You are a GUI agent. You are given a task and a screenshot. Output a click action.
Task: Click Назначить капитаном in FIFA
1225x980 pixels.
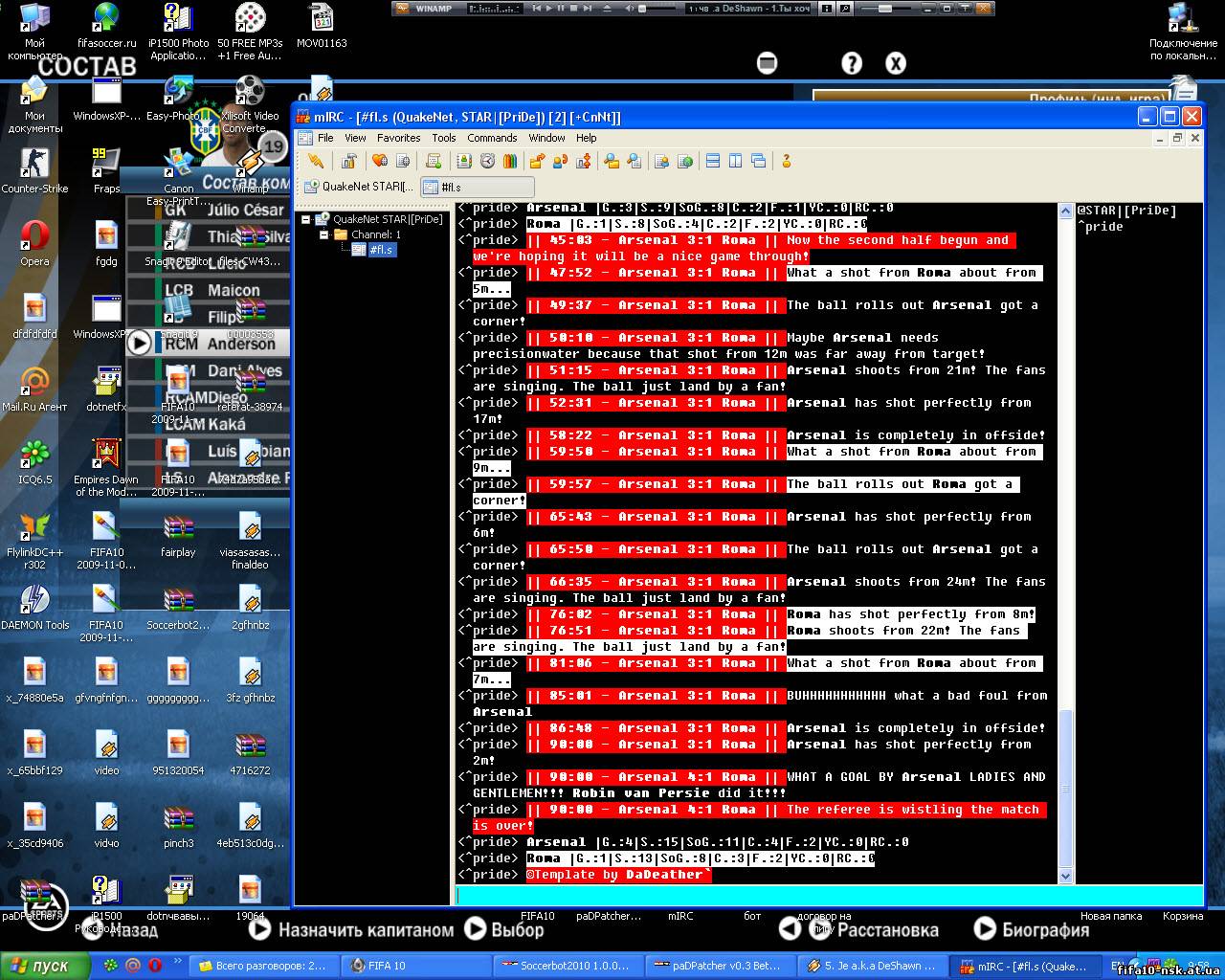coord(353,929)
